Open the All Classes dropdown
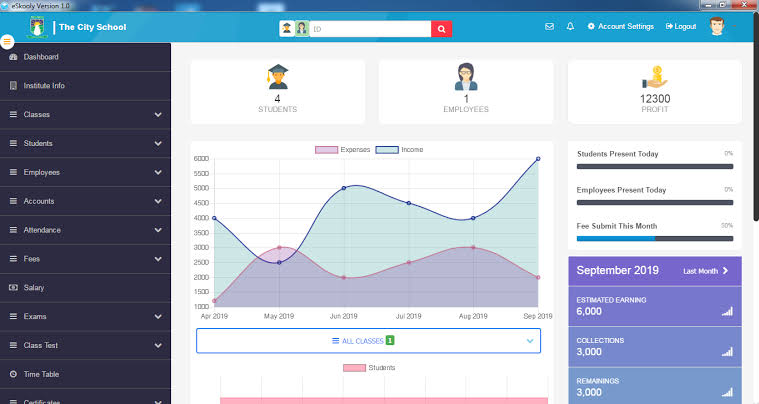Screen dimensions: 759x404 point(368,341)
